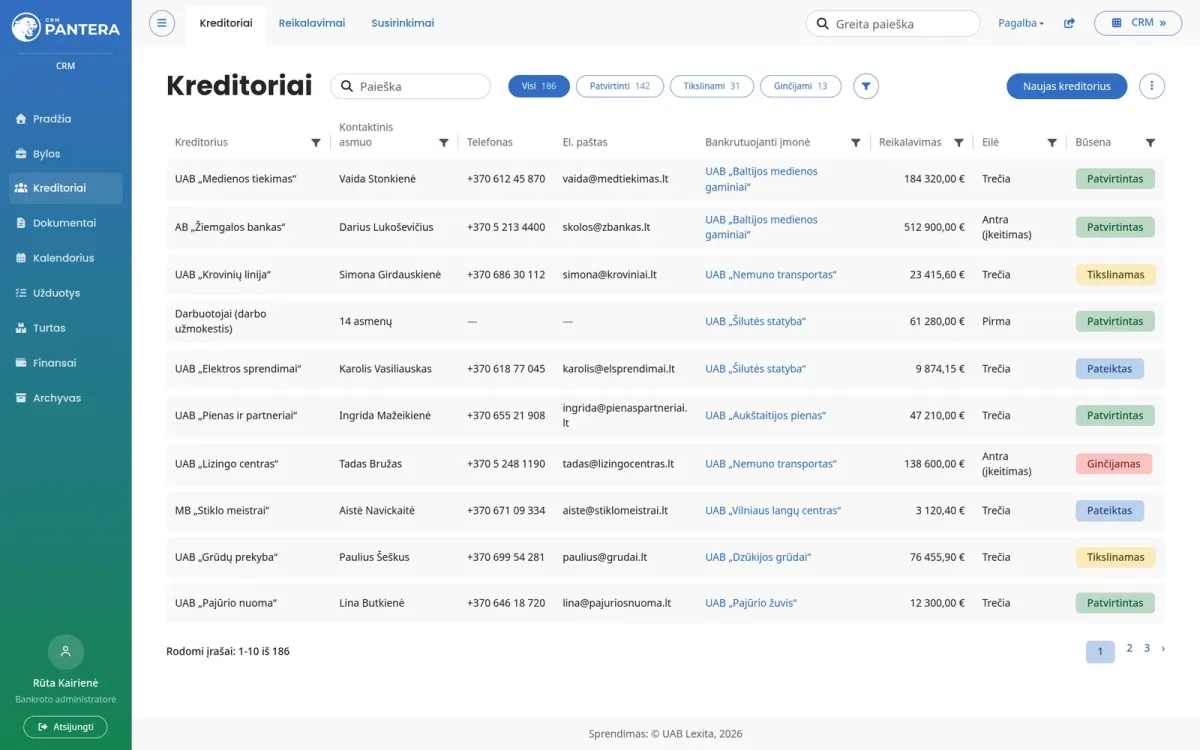Screen dimensions: 1200x750
Task: Show all creditors with Visi 186 filter
Action: pos(539,86)
